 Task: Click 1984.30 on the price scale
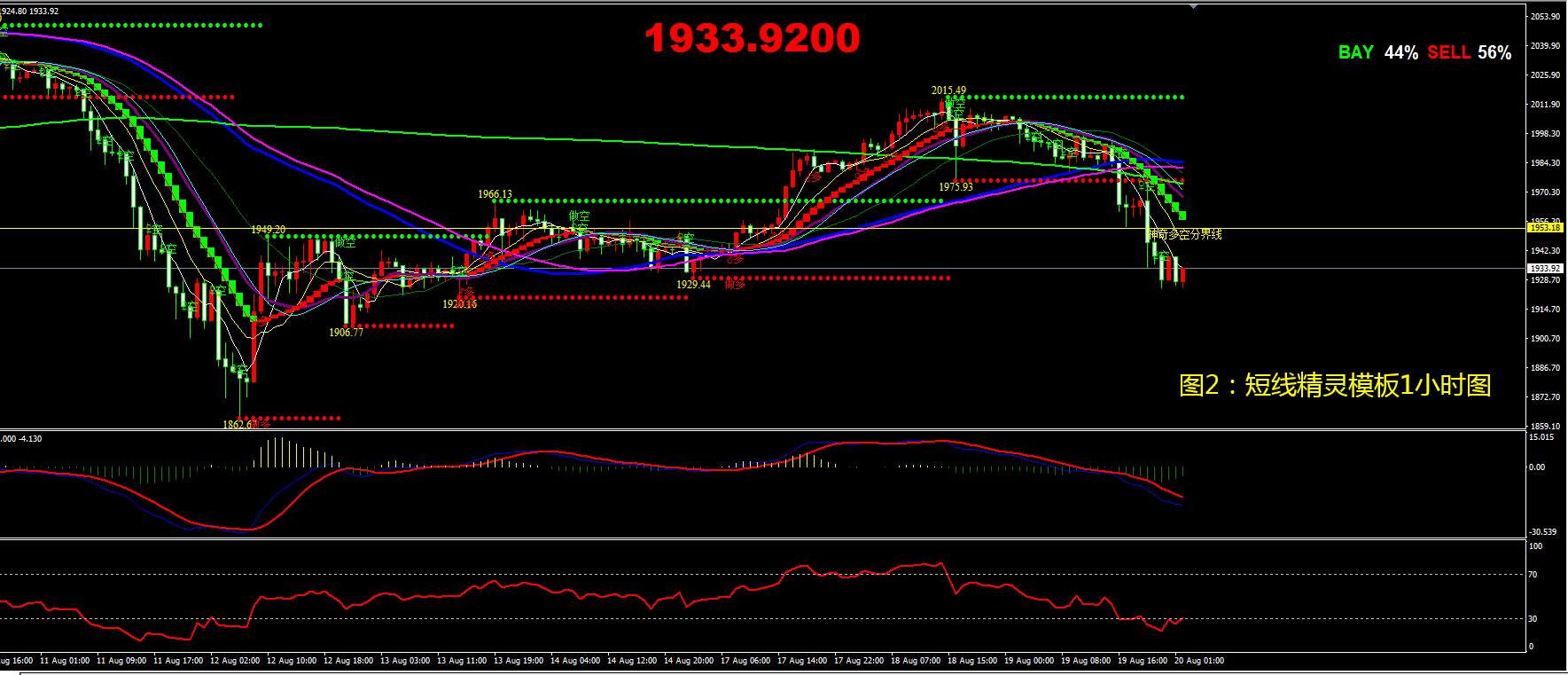(x=1544, y=163)
